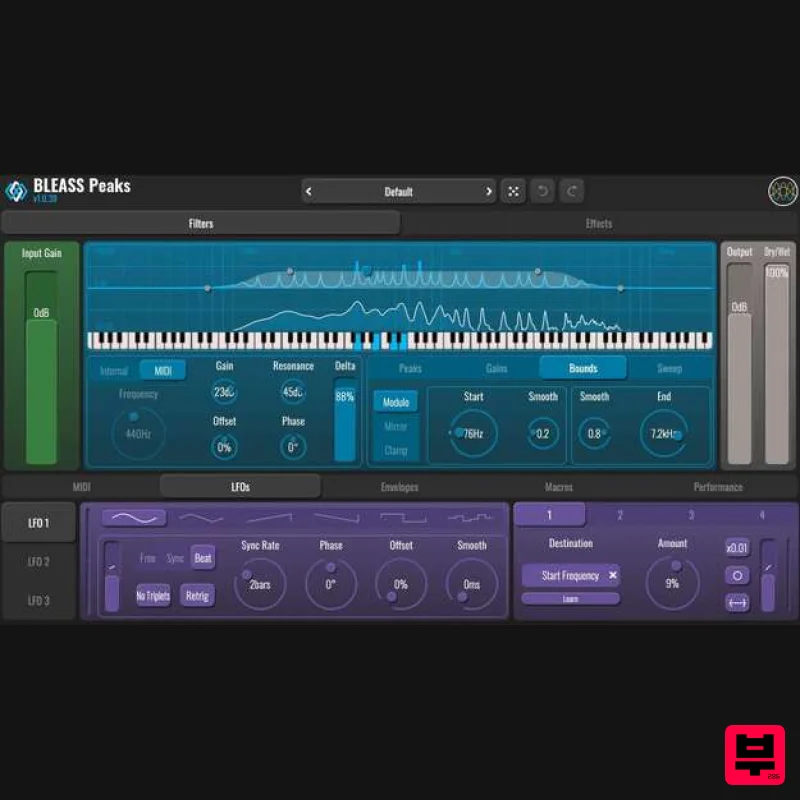Toggle the unipolar circle icon button
Viewport: 800px width, 800px height.
tap(737, 576)
